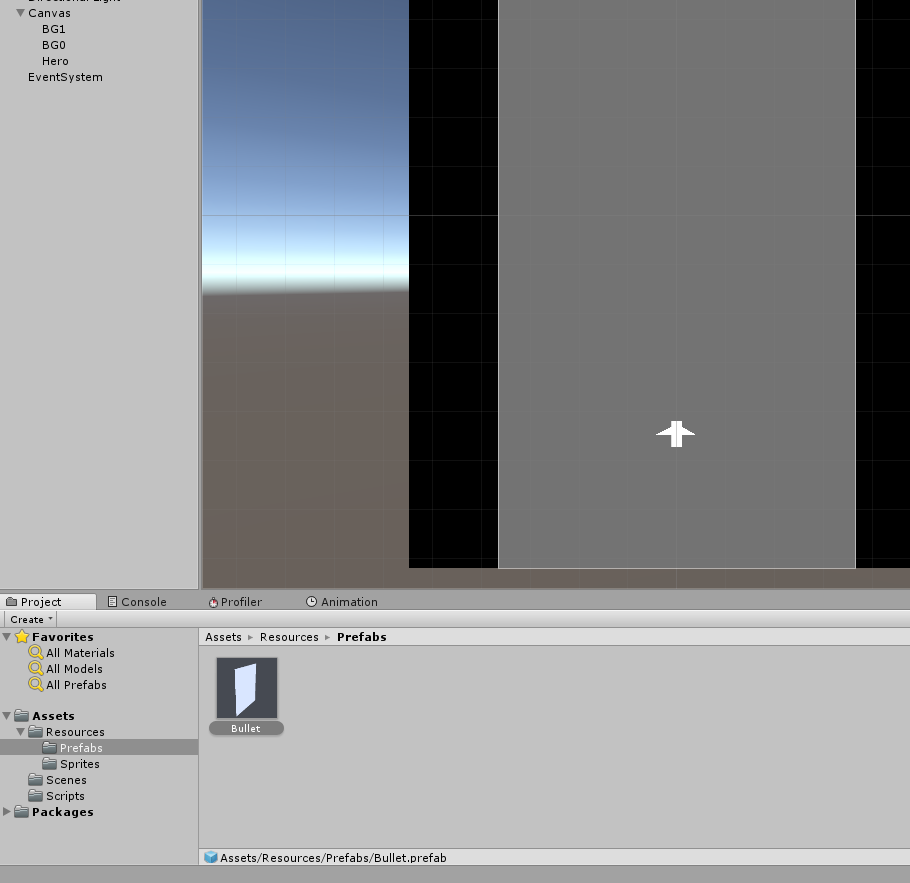
Task: Click the Assets folder icon in project tree
Action: click(22, 715)
